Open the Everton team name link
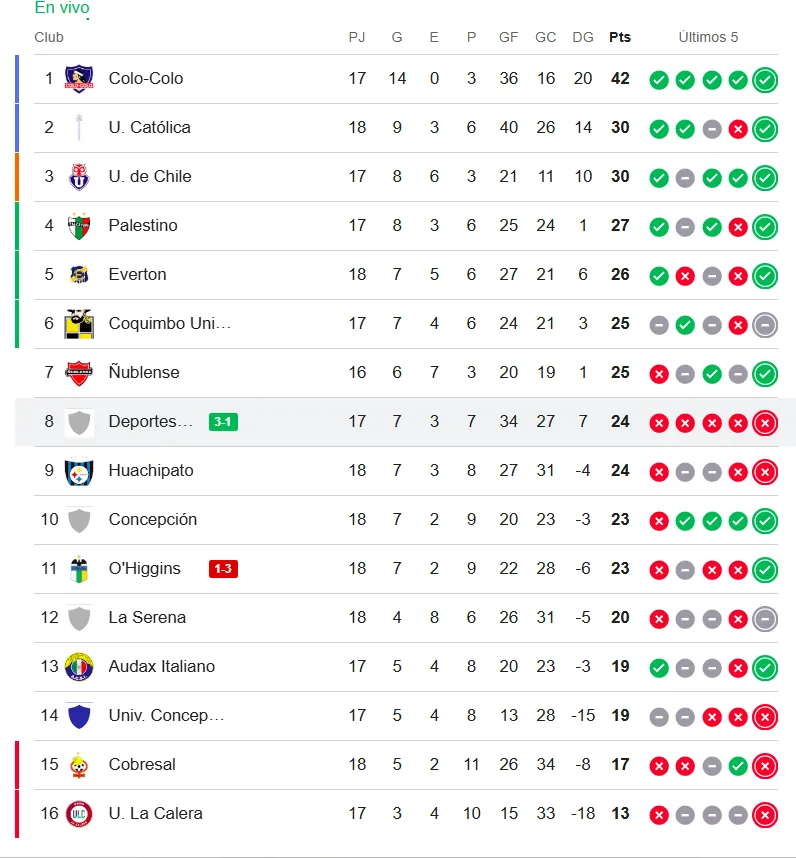The image size is (796, 858). (137, 275)
